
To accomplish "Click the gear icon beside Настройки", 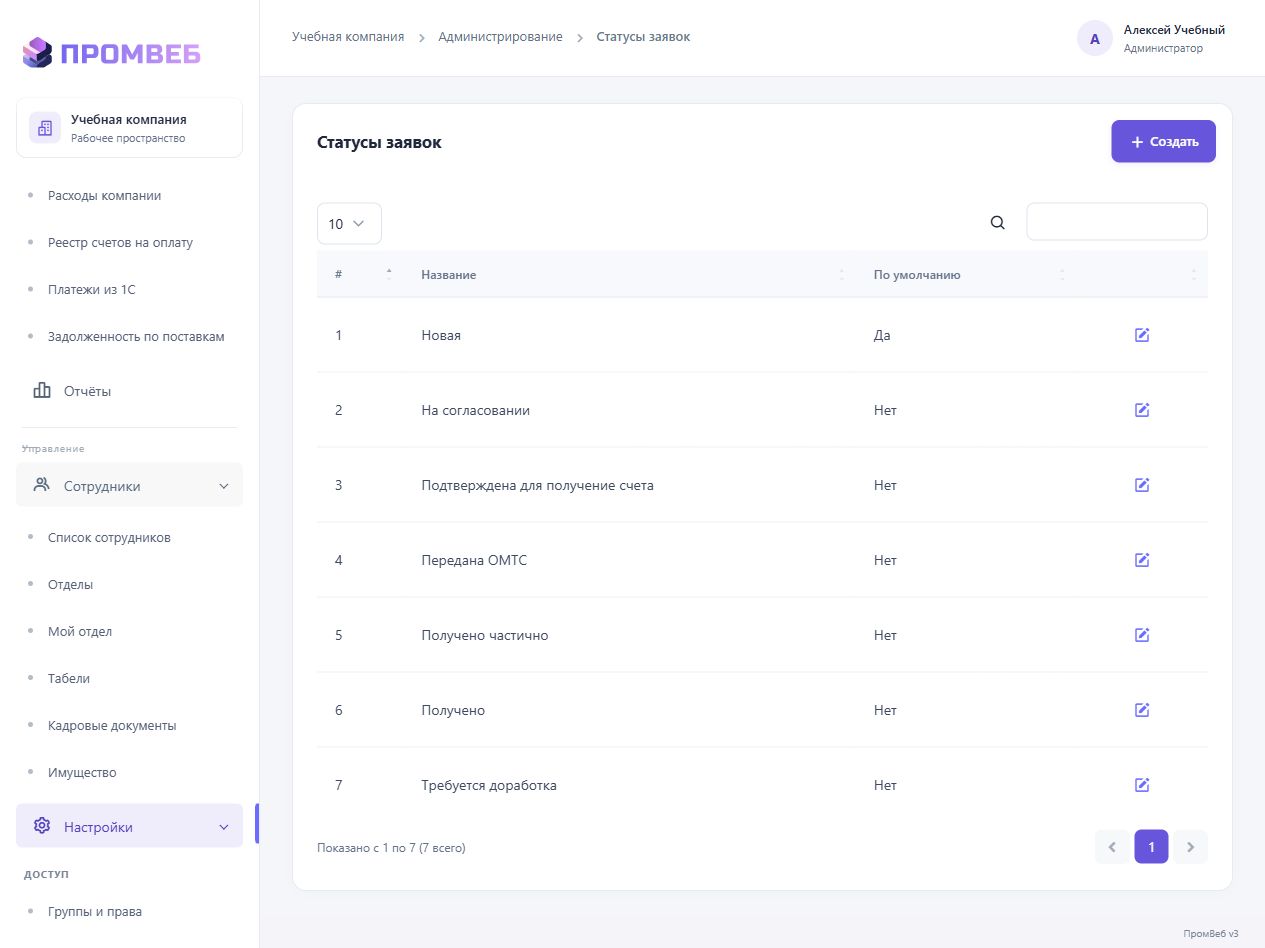I will (42, 826).
